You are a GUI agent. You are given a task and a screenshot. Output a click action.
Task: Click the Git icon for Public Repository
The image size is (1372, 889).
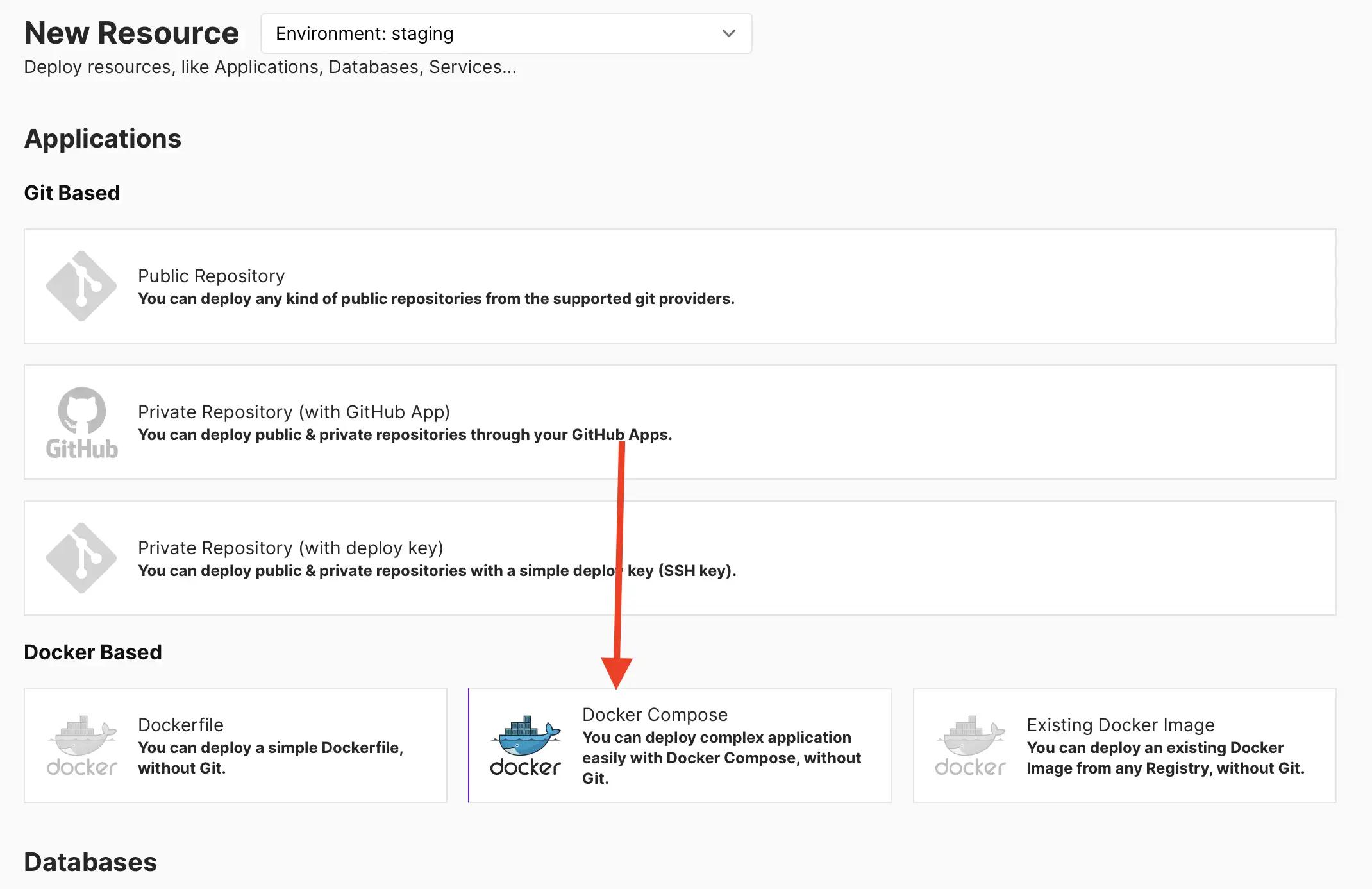[x=81, y=286]
